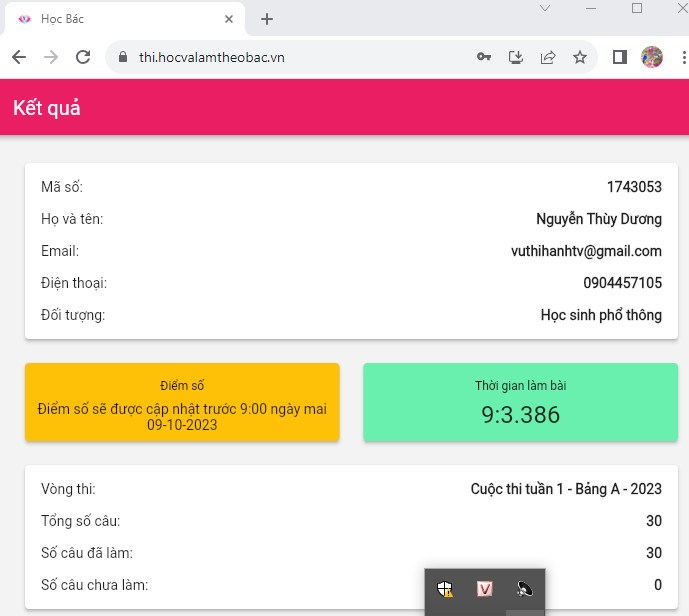Reload the current page
The height and width of the screenshot is (616, 689).
click(x=83, y=57)
